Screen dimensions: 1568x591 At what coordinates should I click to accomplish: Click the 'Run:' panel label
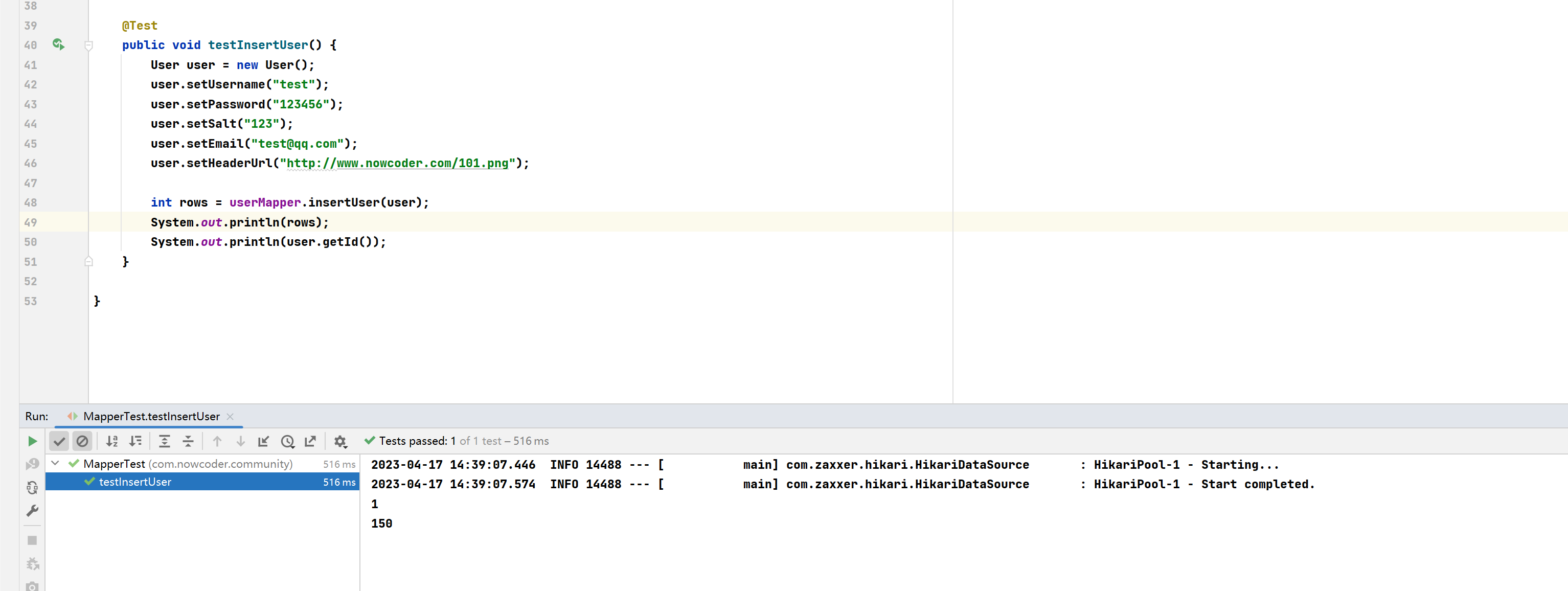pos(36,416)
